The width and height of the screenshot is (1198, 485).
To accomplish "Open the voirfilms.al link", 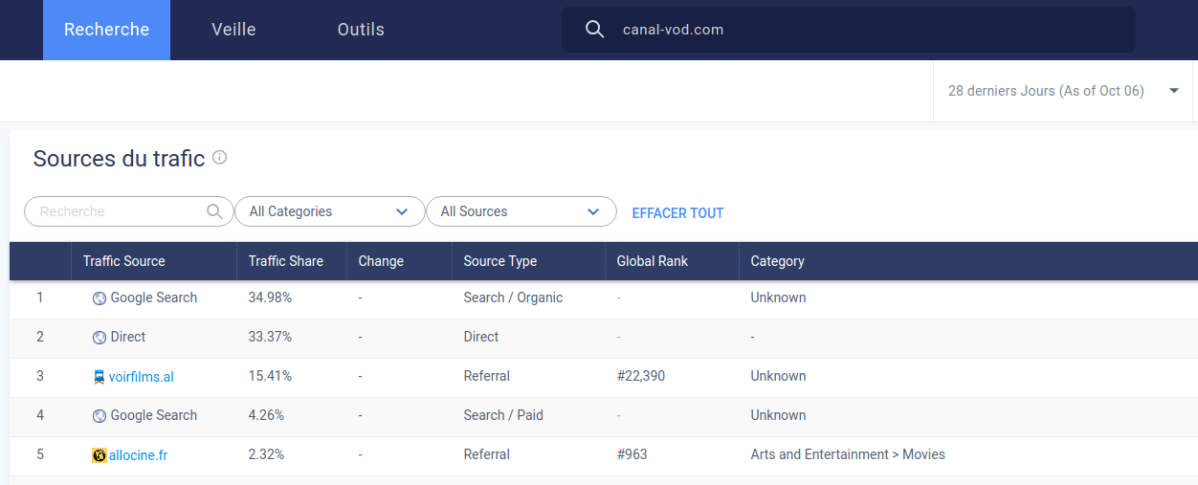I will click(x=141, y=377).
